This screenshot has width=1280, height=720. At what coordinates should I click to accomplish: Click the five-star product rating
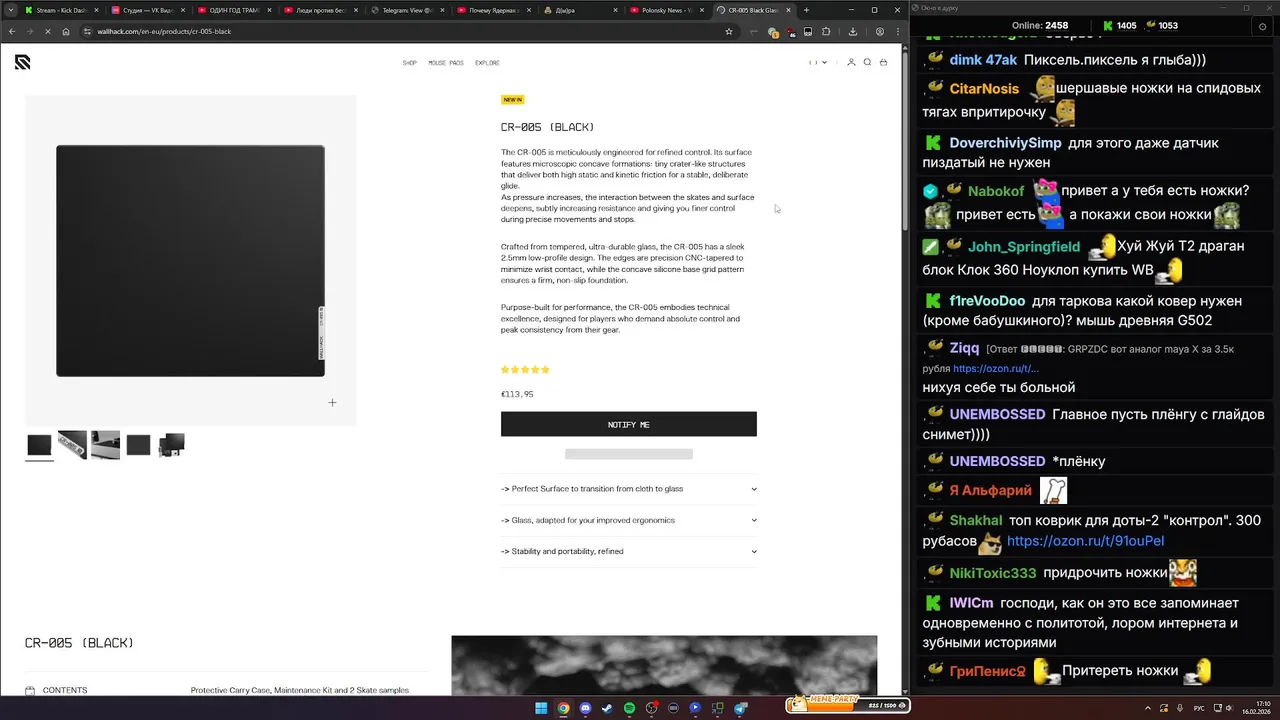click(525, 370)
